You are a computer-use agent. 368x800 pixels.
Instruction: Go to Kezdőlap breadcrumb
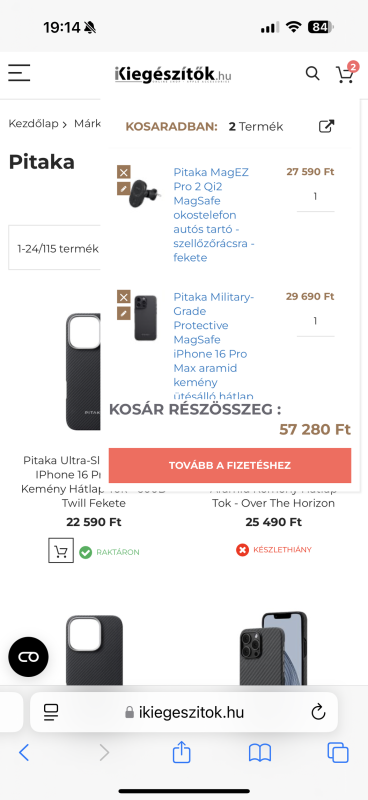pos(33,123)
